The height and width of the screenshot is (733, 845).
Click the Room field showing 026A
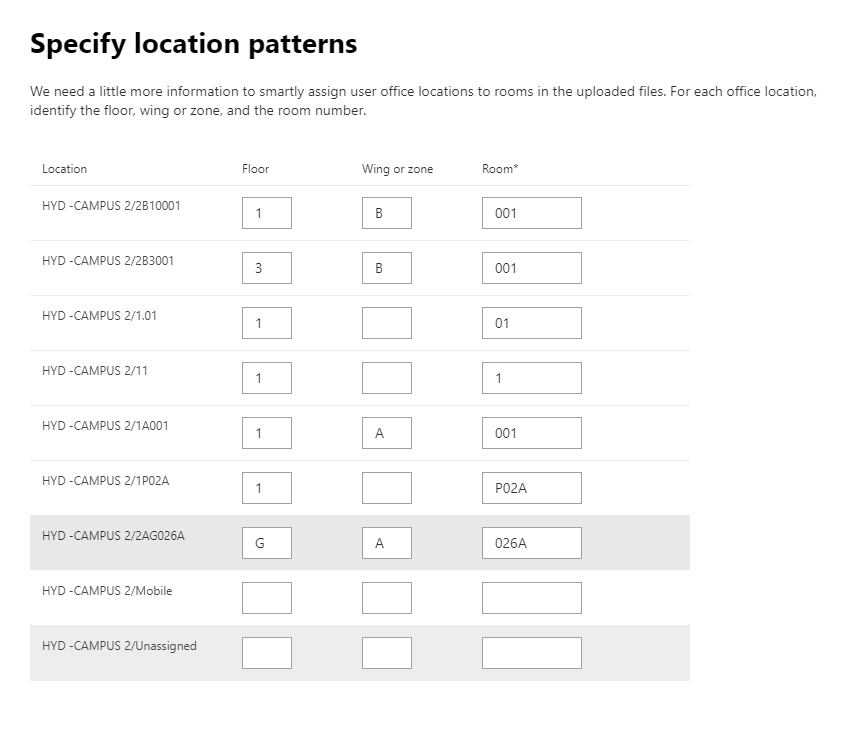click(x=531, y=542)
